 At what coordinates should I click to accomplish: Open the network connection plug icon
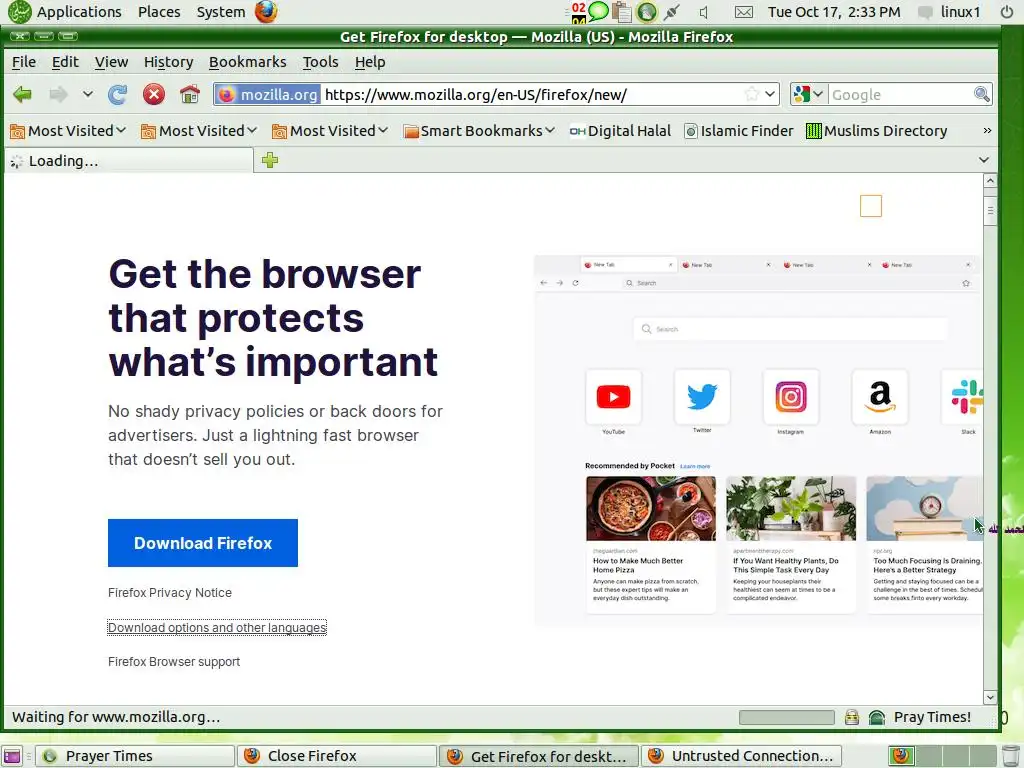tap(671, 12)
